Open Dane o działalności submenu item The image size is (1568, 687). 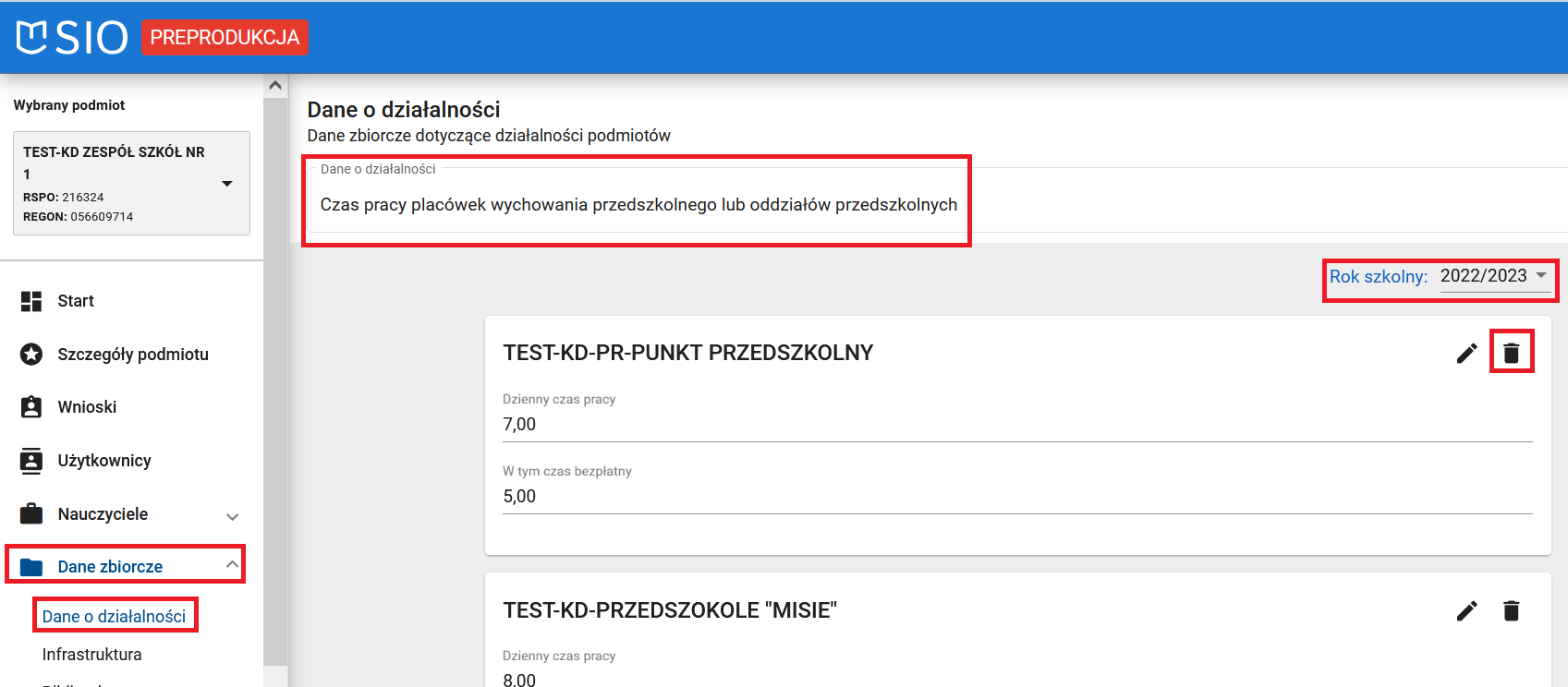[114, 617]
